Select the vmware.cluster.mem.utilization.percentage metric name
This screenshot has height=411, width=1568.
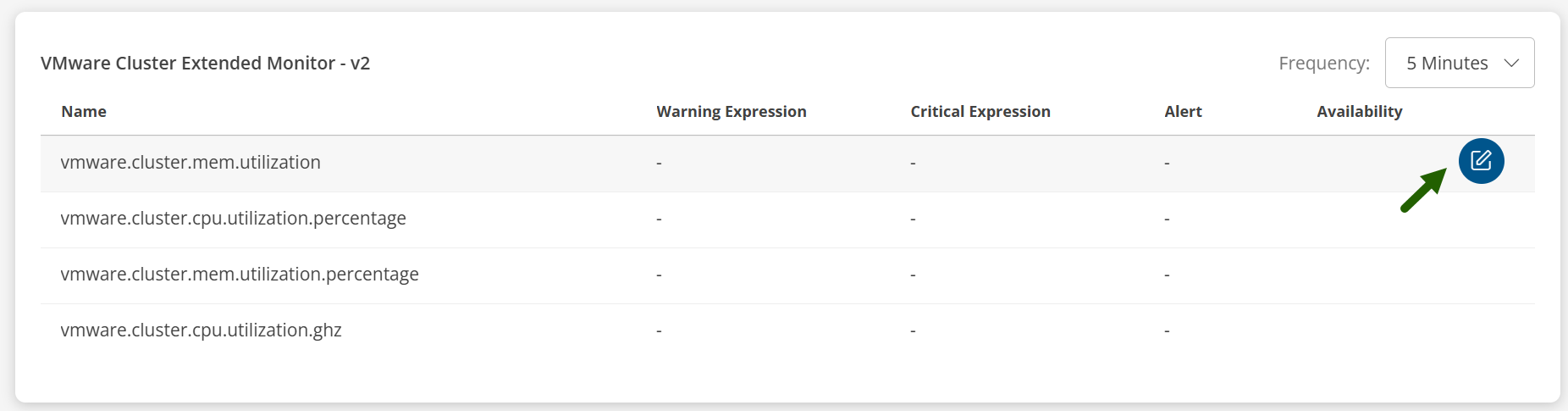coord(240,275)
